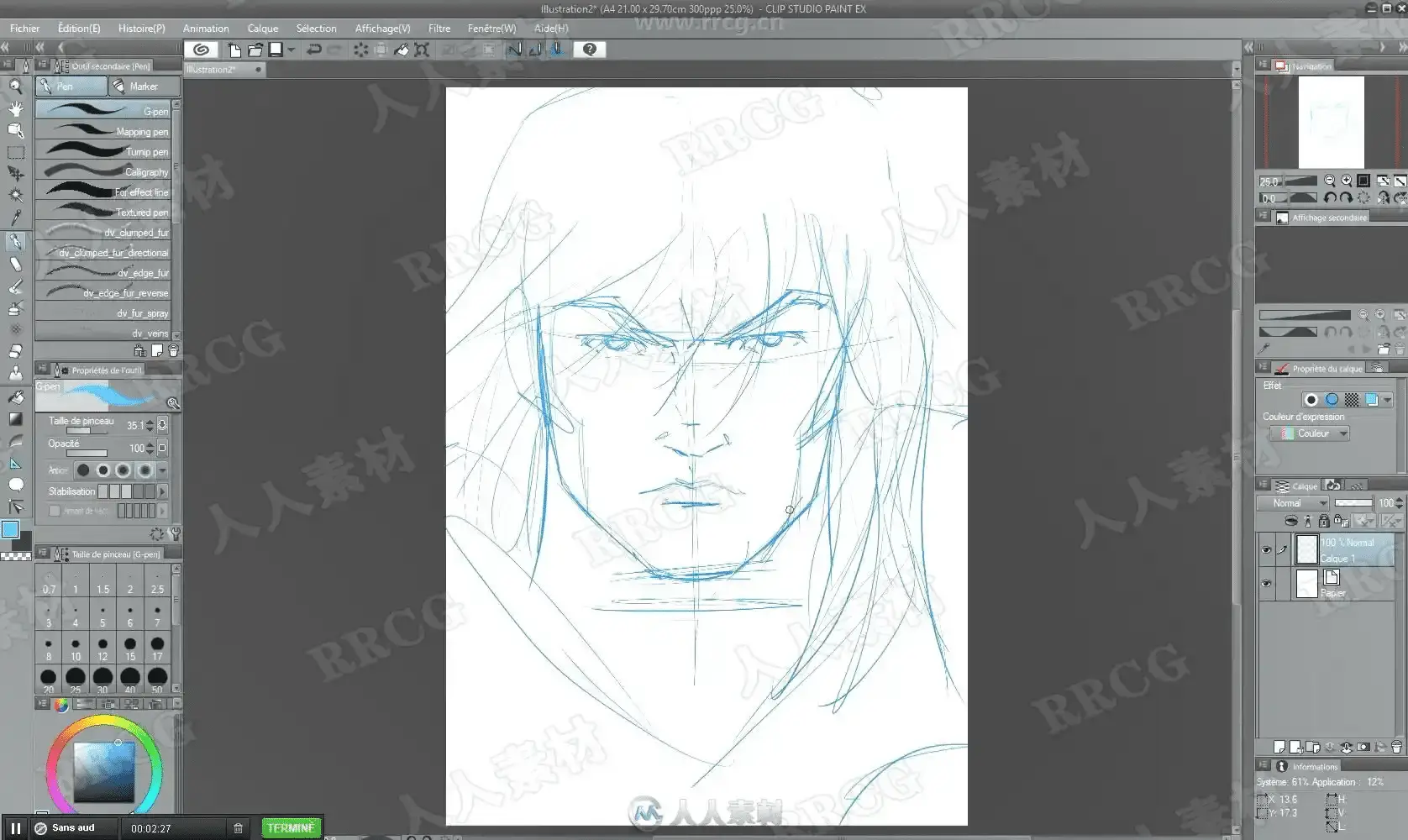Click the TERMINÉ button
Screen dimensions: 1408x840
coord(291,828)
